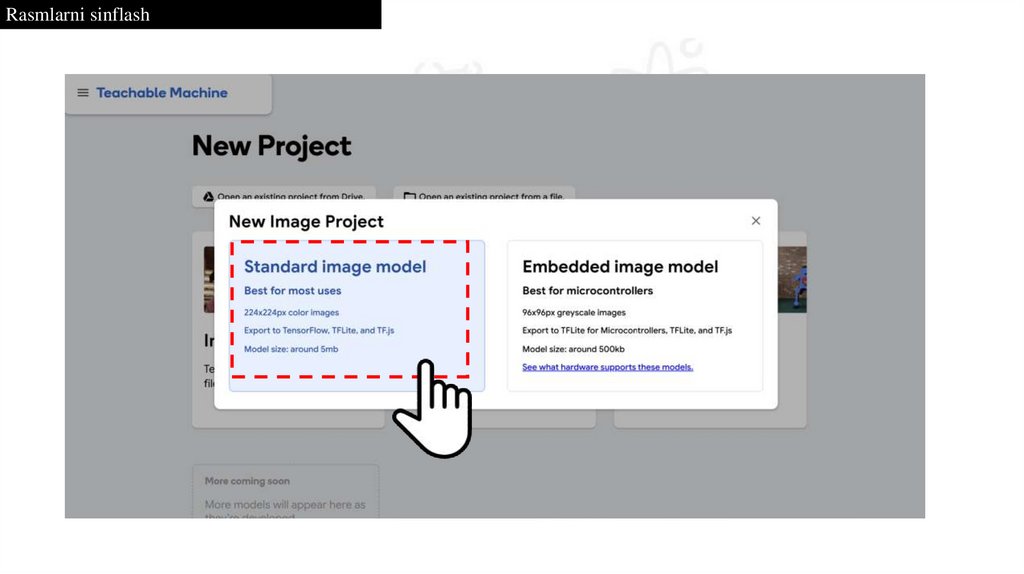
Task: Click the 'Rasmlarni sinflash' slide title
Action: point(78,14)
